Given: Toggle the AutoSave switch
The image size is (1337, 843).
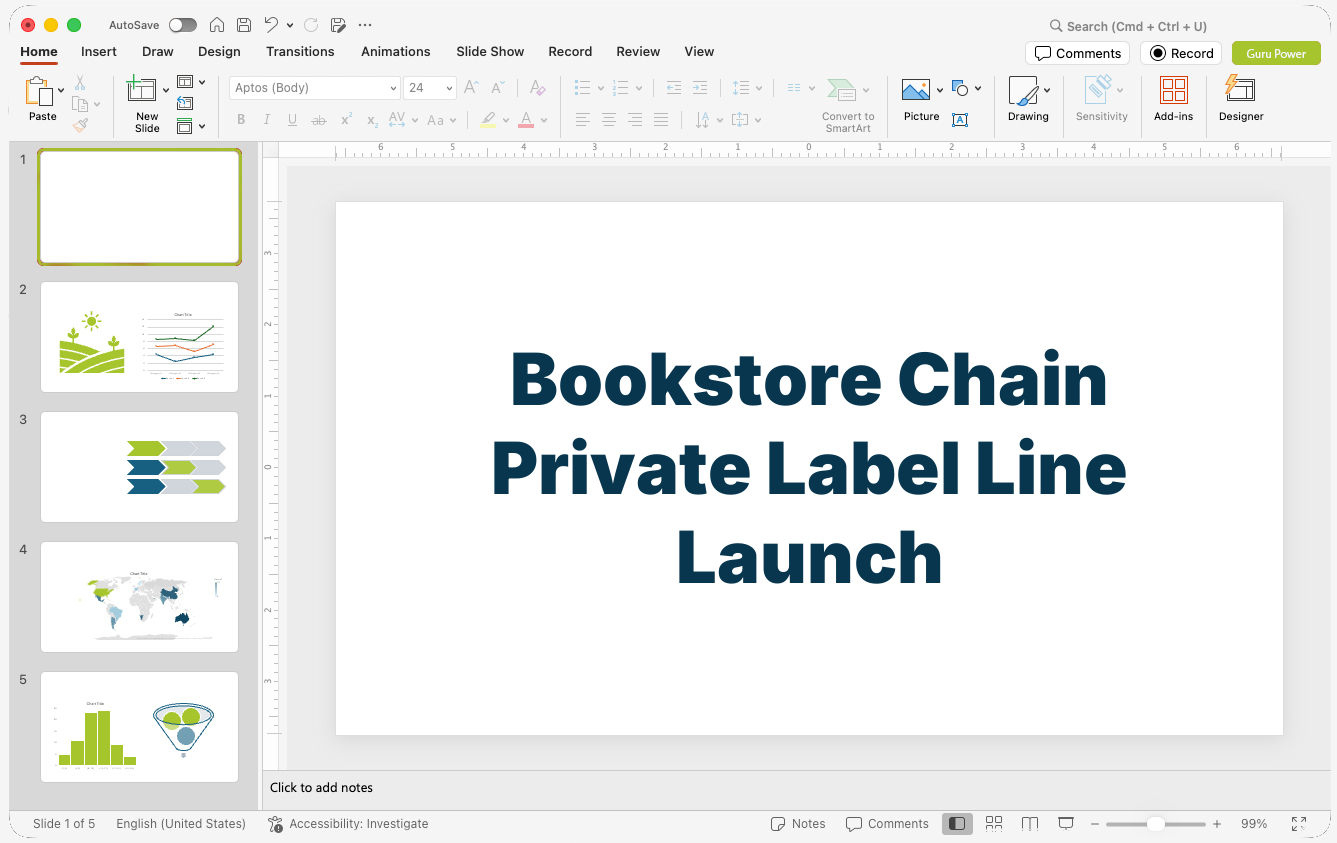Looking at the screenshot, I should pos(183,25).
